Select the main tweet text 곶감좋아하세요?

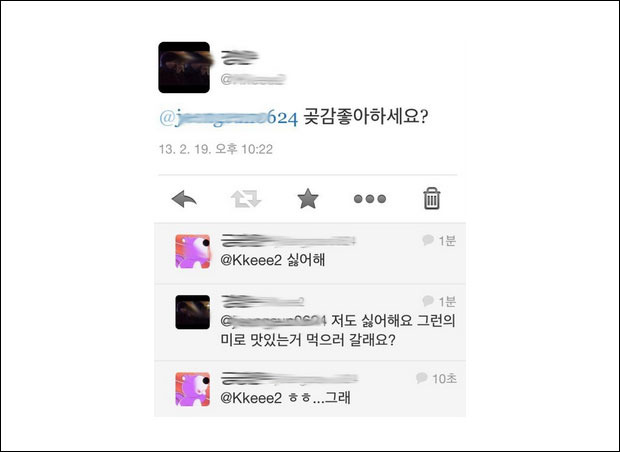(x=366, y=117)
